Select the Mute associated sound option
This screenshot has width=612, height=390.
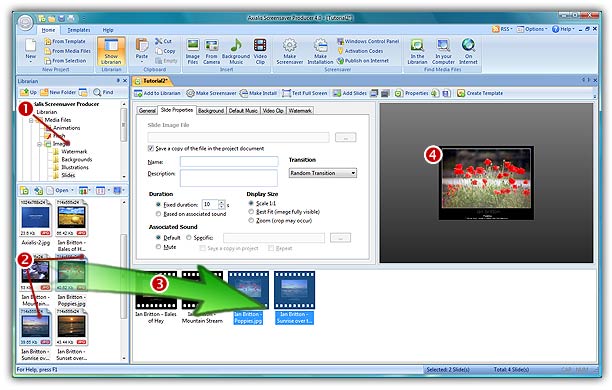[x=158, y=247]
